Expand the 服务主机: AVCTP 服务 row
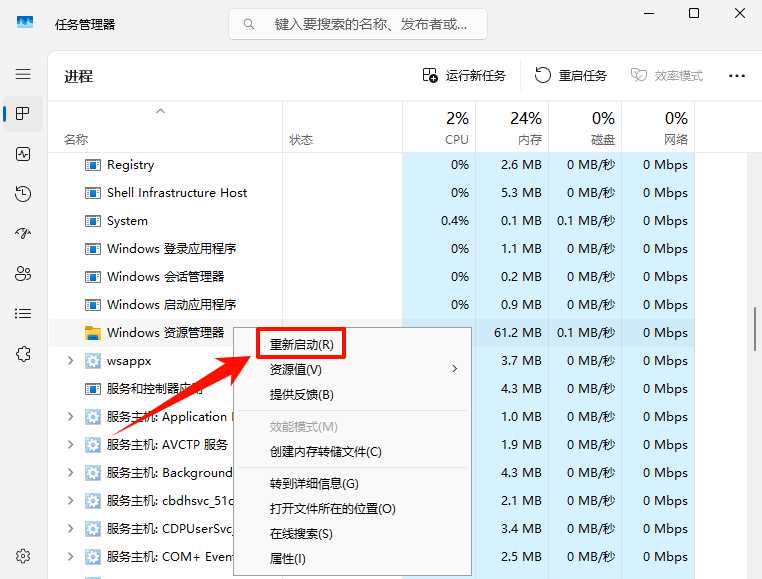The height and width of the screenshot is (579, 762). click(x=70, y=444)
